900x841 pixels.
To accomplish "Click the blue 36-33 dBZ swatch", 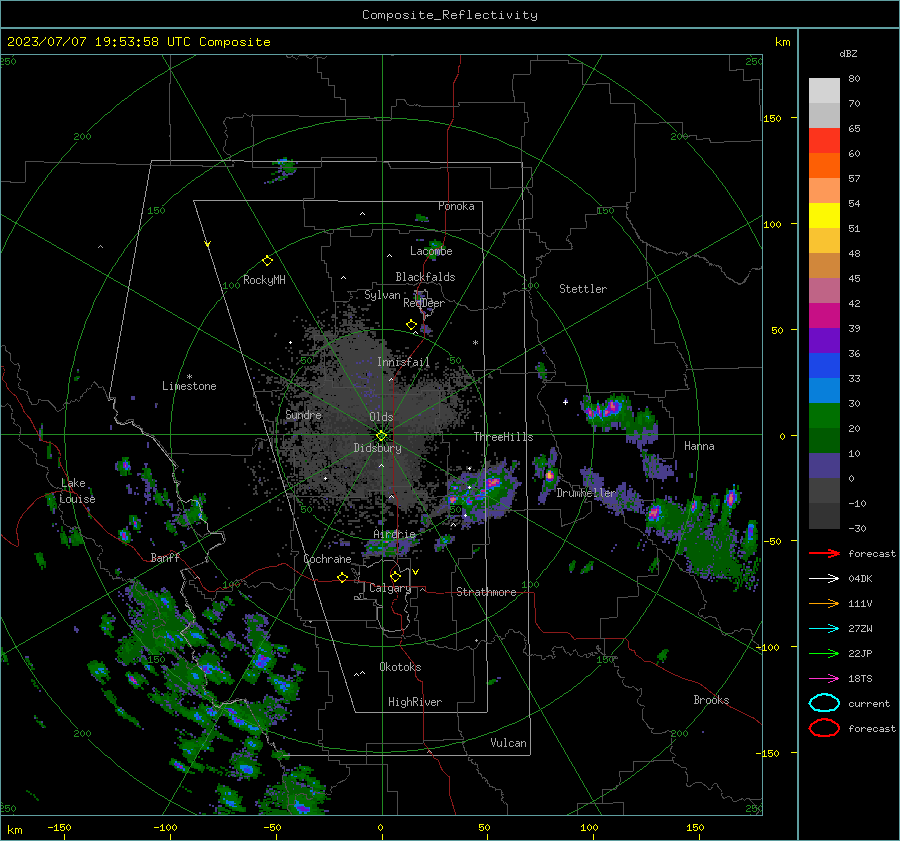I will (824, 366).
